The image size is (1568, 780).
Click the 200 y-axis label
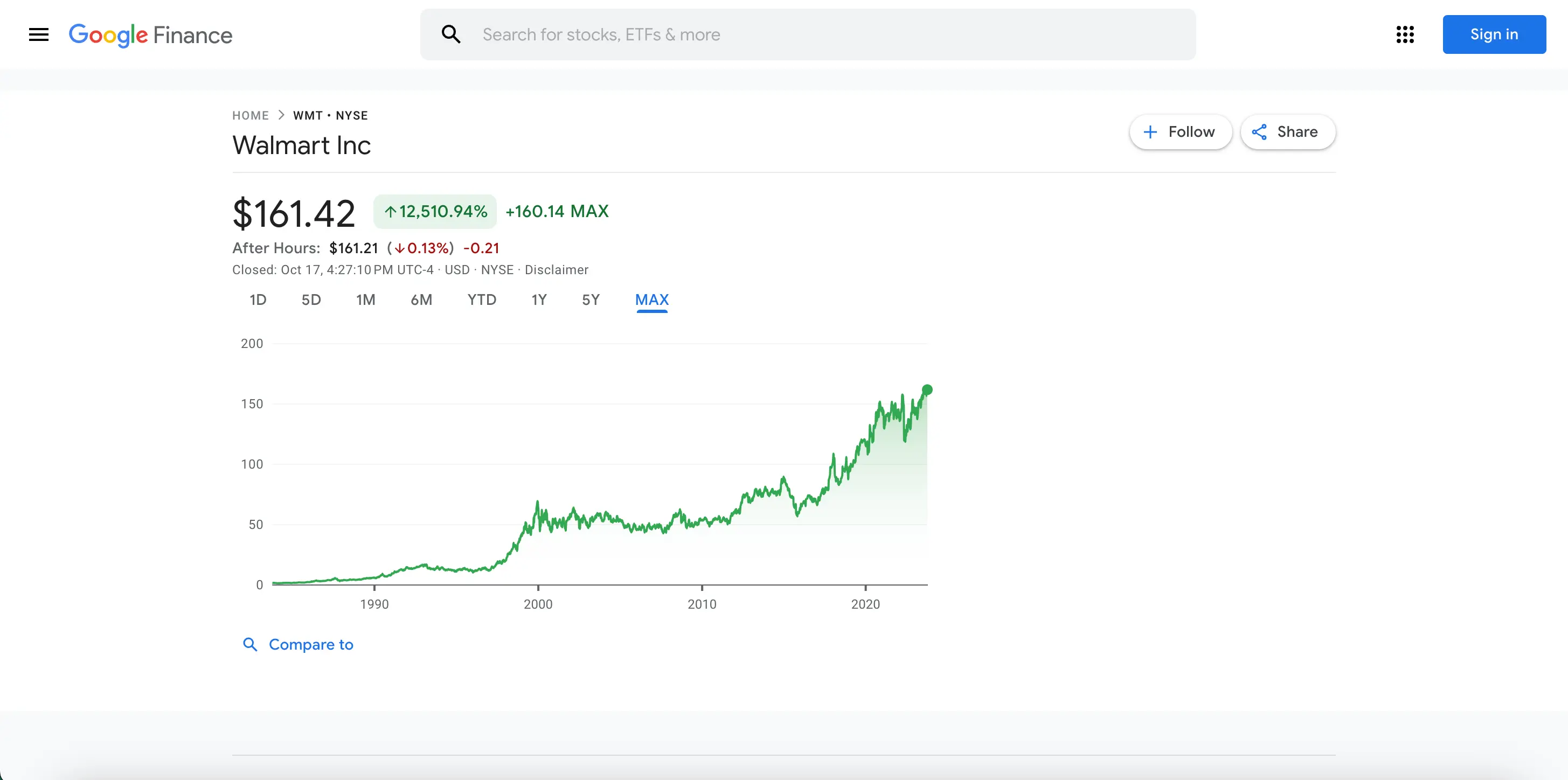[252, 344]
